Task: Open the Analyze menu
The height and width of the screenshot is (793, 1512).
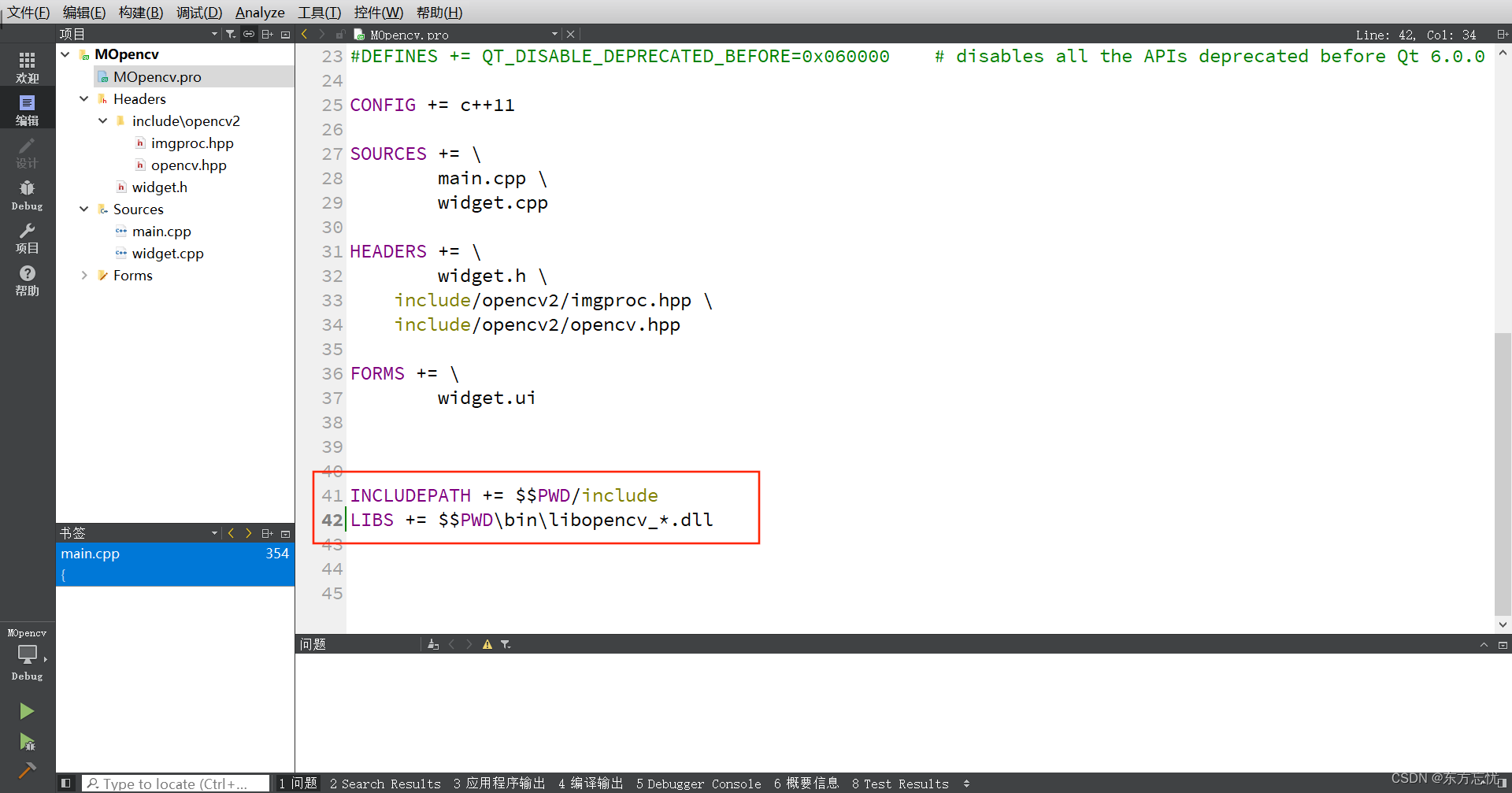Action: 260,12
